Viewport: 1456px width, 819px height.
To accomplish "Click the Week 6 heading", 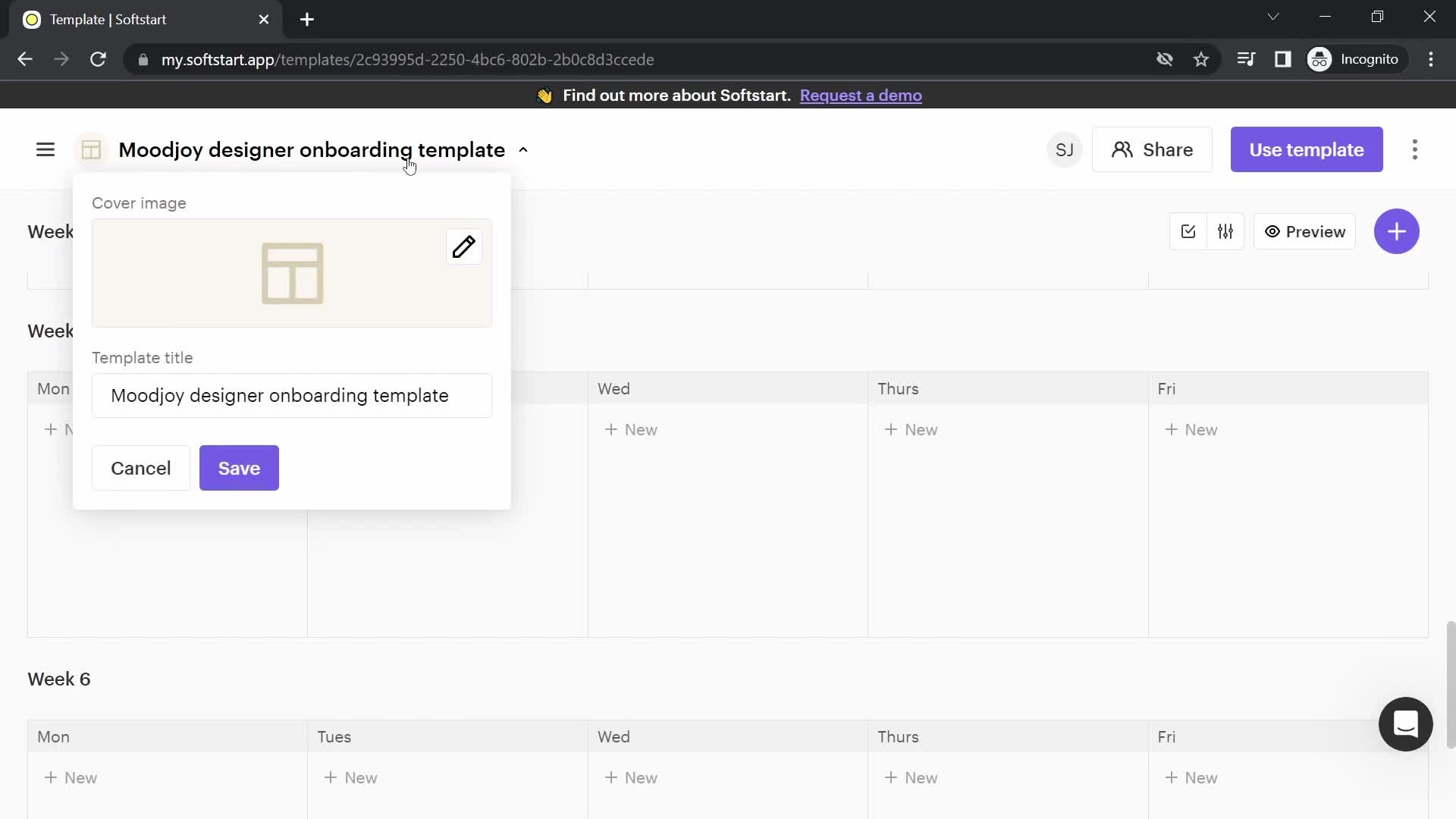I will click(x=59, y=679).
